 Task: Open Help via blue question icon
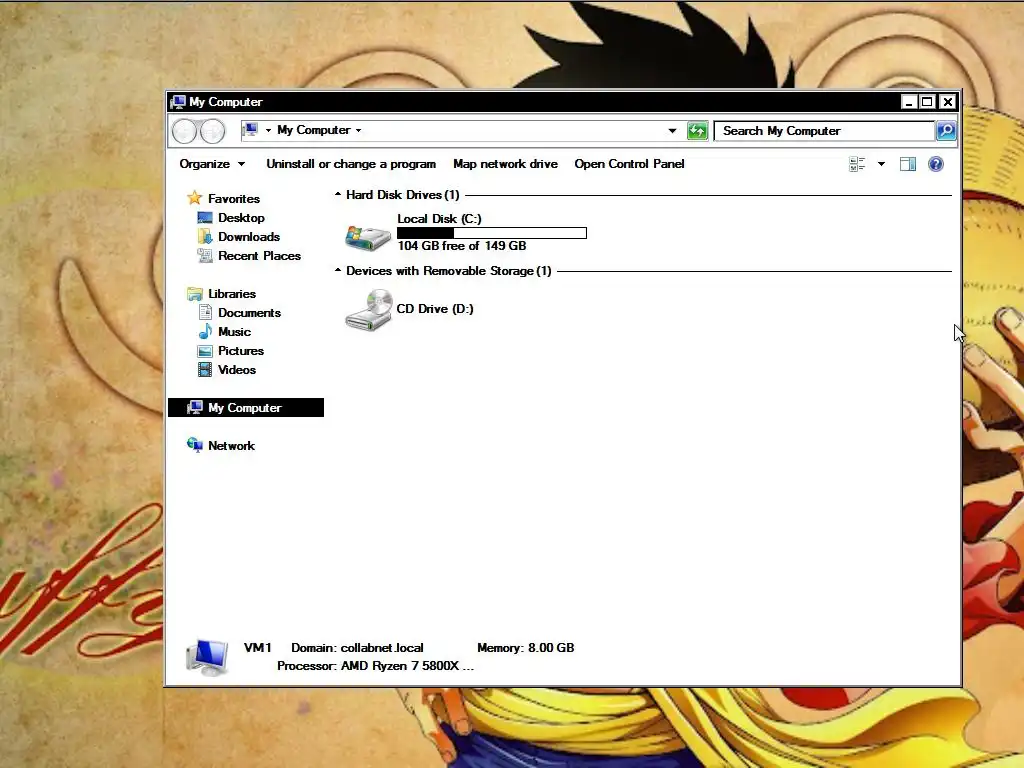(936, 164)
